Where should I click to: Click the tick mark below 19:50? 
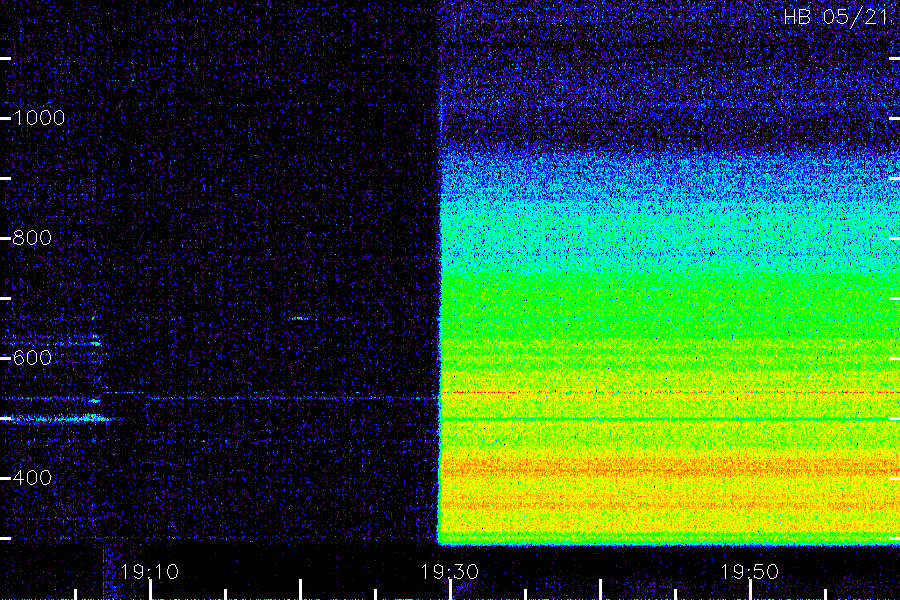tap(750, 590)
